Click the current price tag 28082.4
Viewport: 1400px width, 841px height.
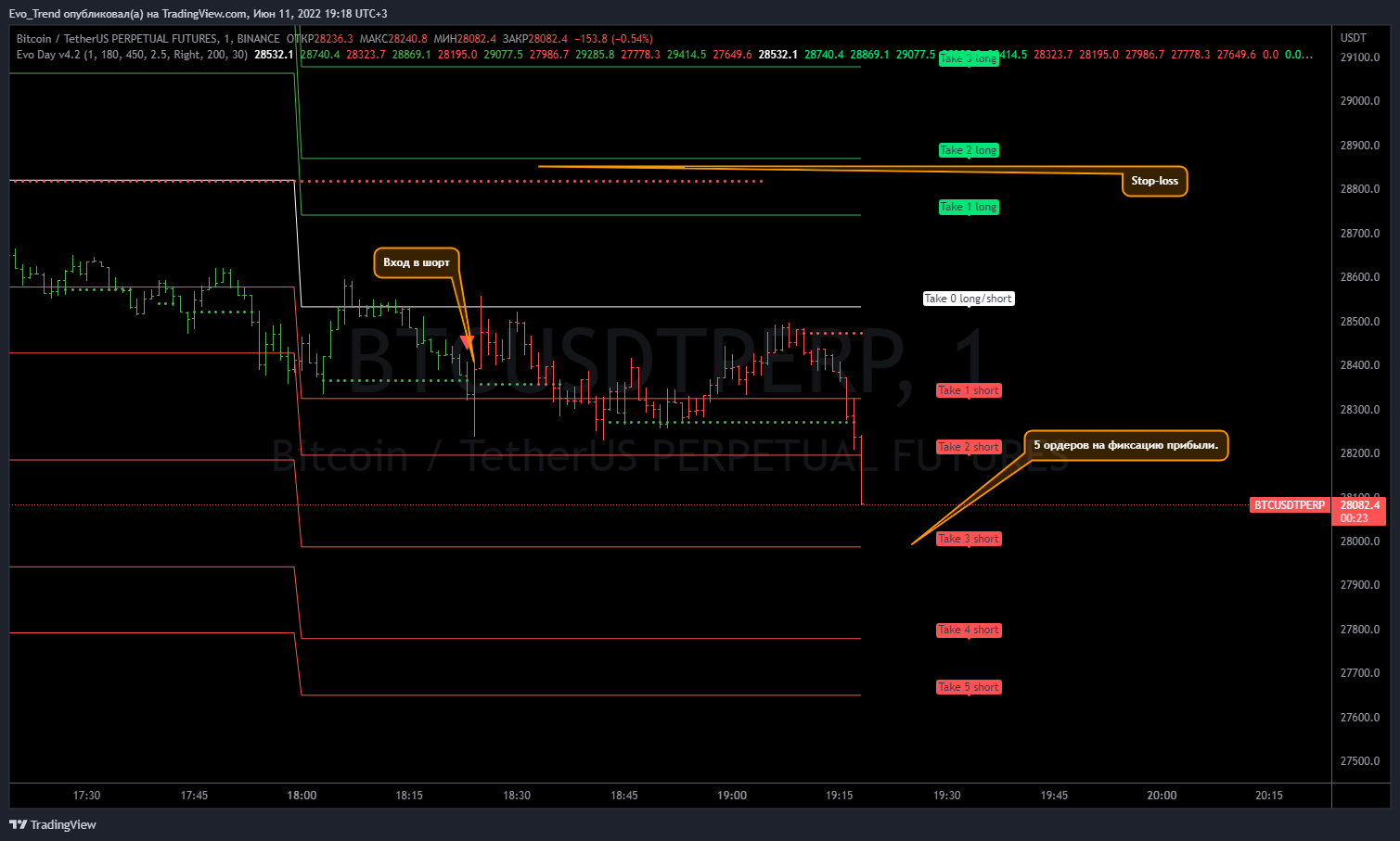click(x=1359, y=511)
